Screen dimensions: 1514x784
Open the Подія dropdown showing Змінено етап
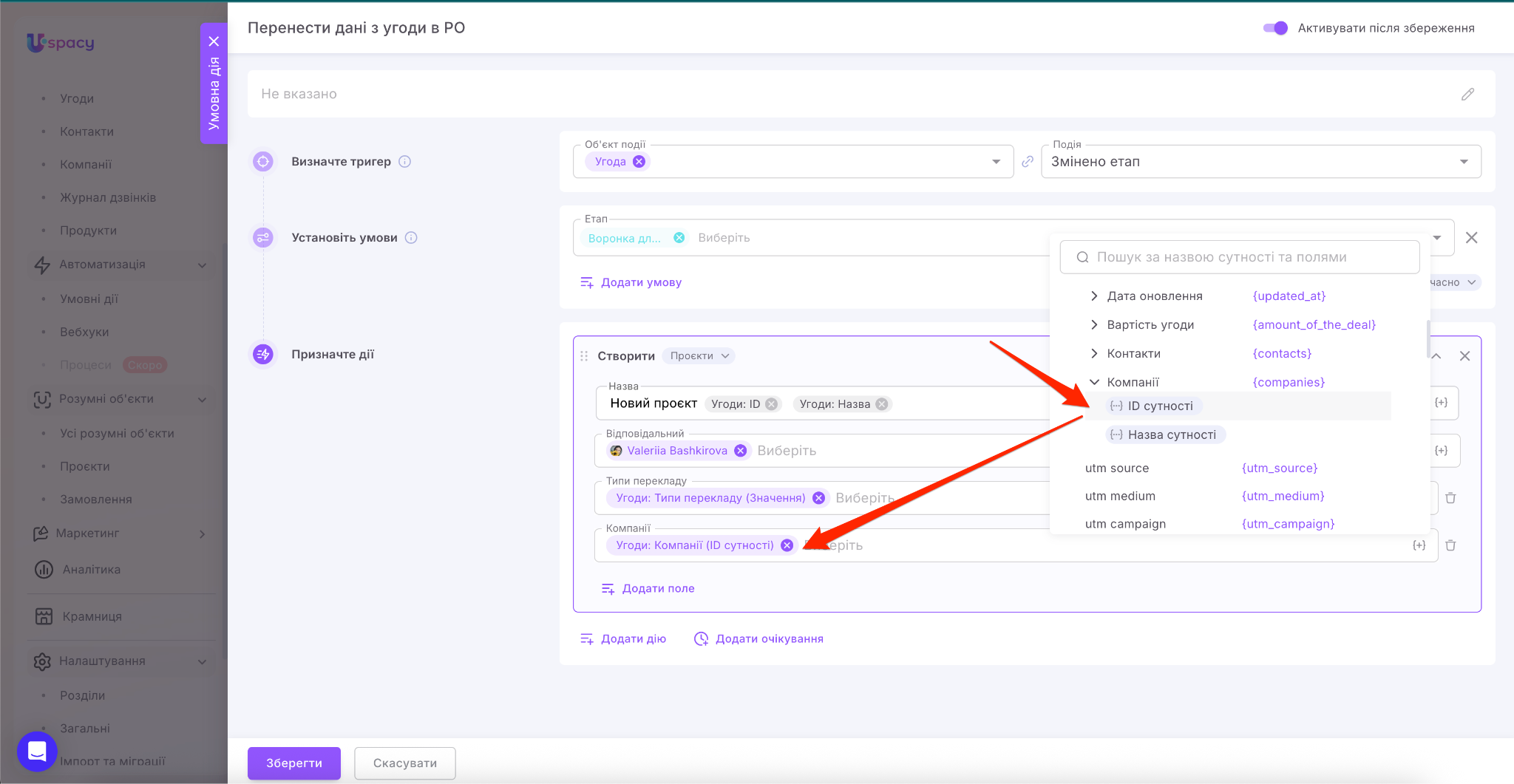click(1260, 162)
